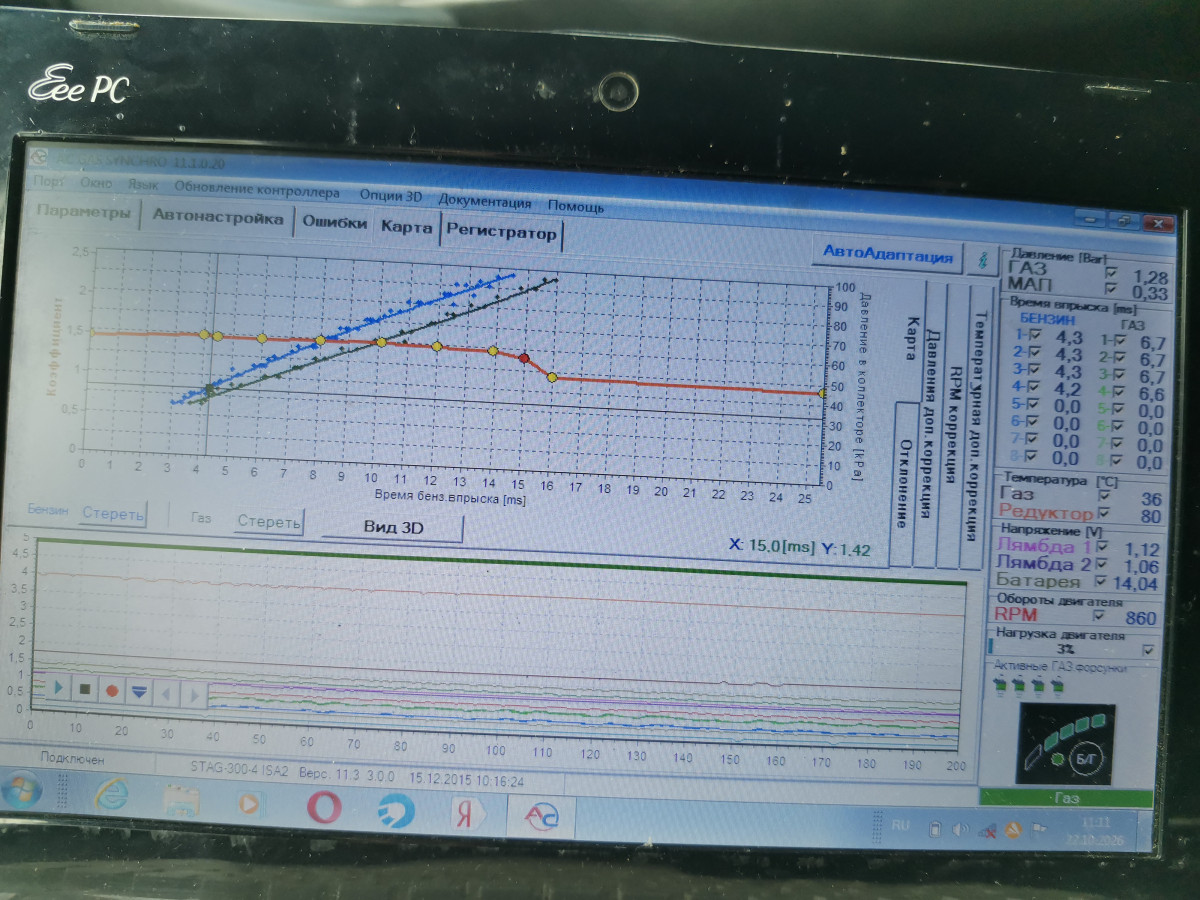The image size is (1200, 900).
Task: Switch to the Автонастройка tab
Action: click(218, 217)
